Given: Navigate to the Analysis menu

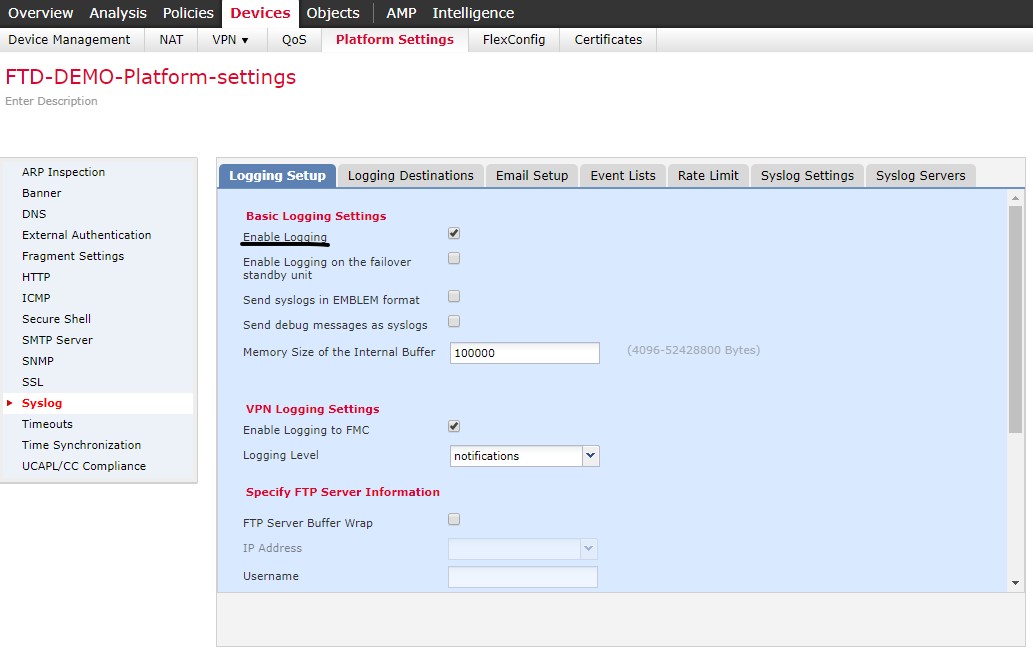Looking at the screenshot, I should [117, 13].
